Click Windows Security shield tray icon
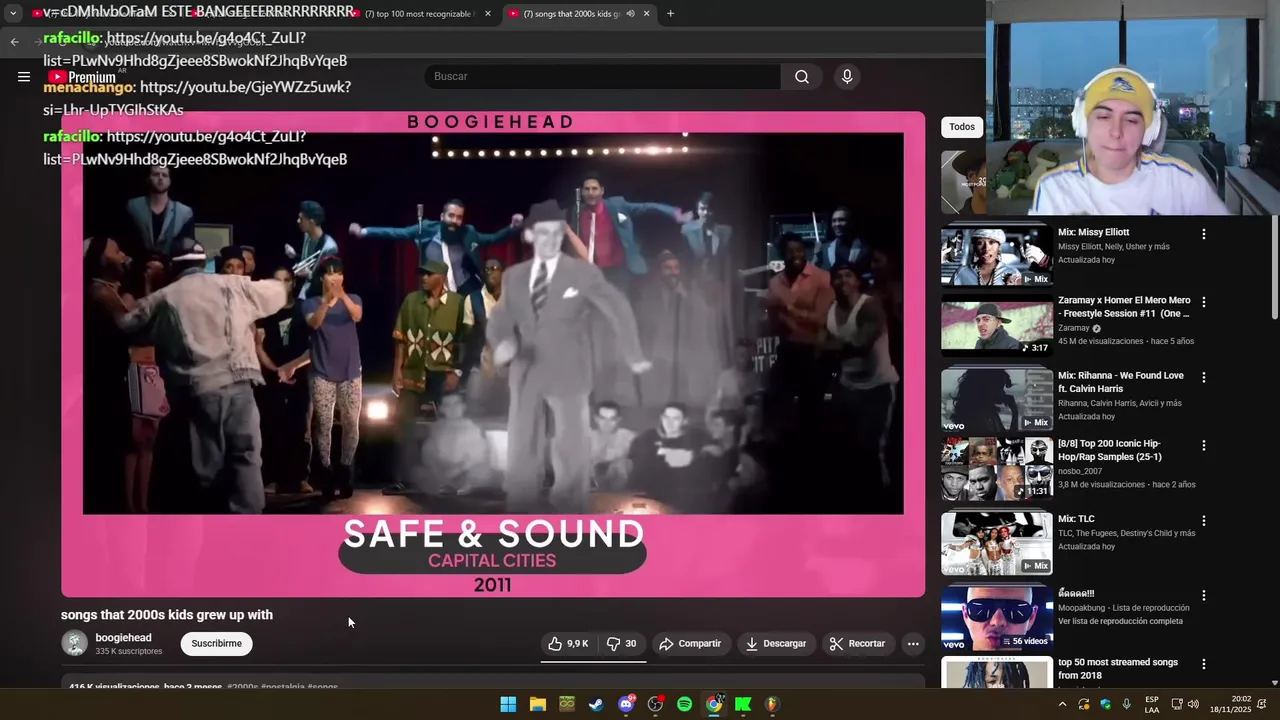This screenshot has width=1280, height=720. [x=1105, y=704]
